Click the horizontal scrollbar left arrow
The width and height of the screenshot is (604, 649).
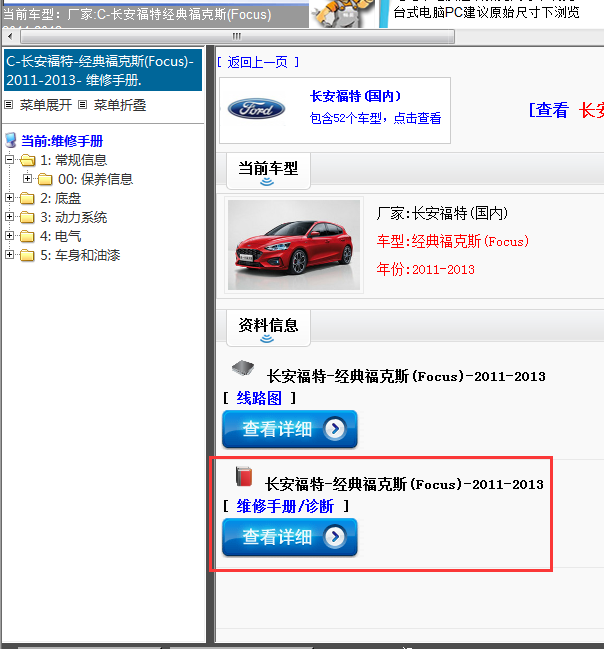[10, 36]
